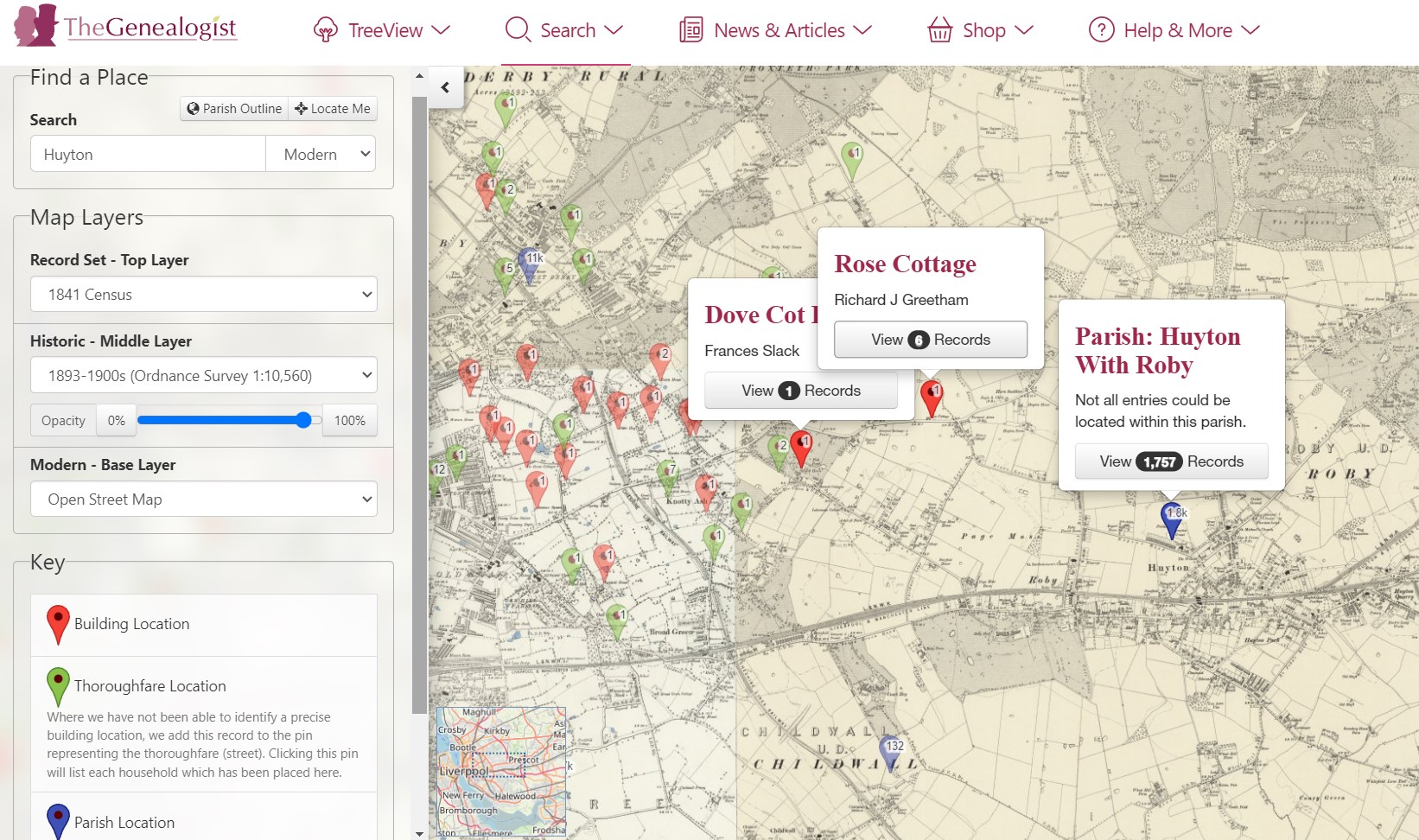The width and height of the screenshot is (1419, 840).
Task: Click the Locate Me crosshair icon
Action: 301,108
